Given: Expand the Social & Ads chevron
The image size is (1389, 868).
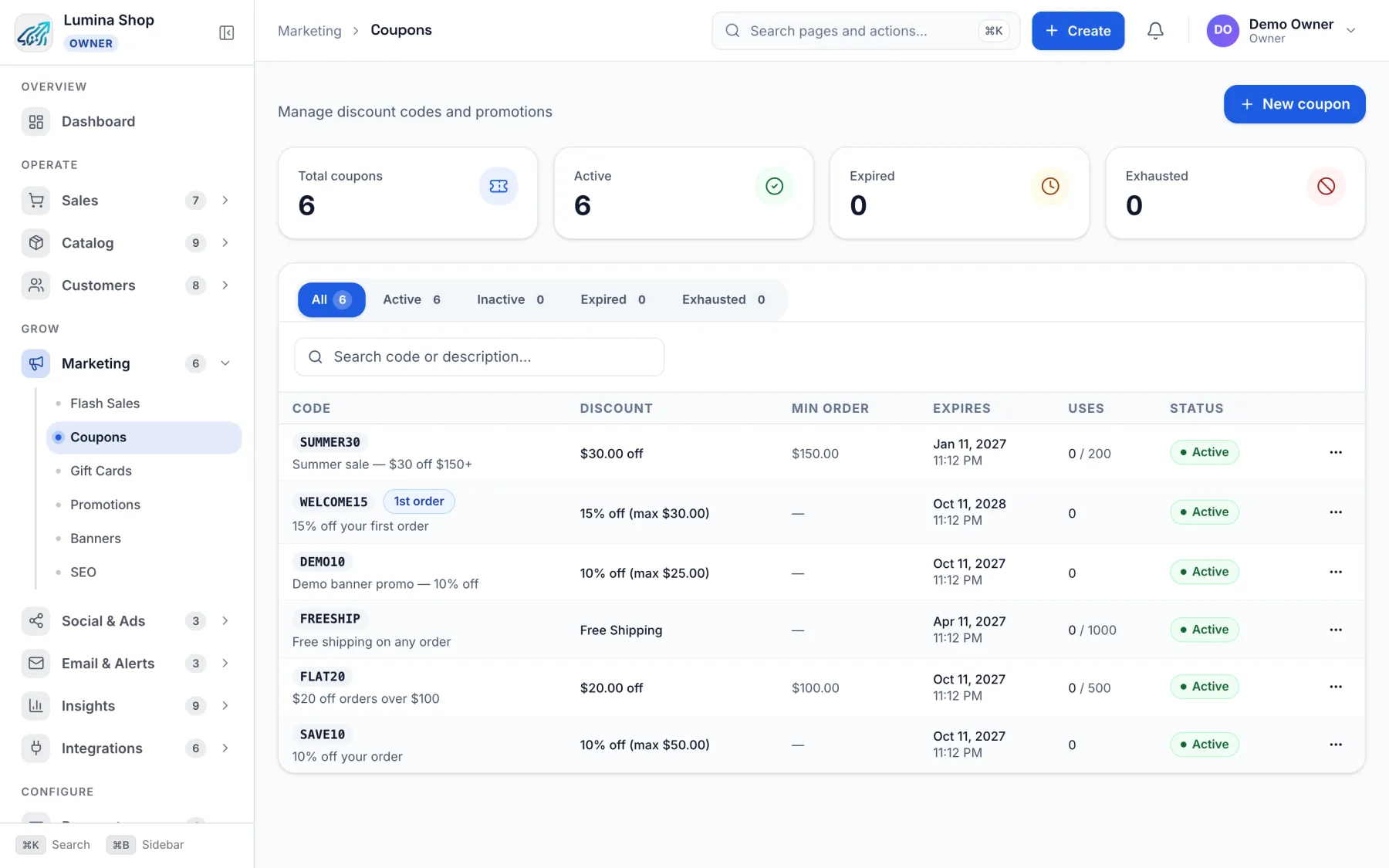Looking at the screenshot, I should [225, 621].
